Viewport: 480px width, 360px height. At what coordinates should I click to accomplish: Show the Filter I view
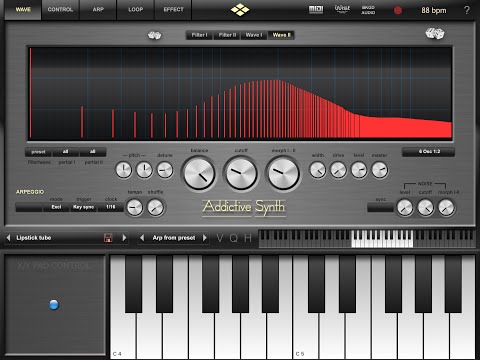[x=199, y=35]
